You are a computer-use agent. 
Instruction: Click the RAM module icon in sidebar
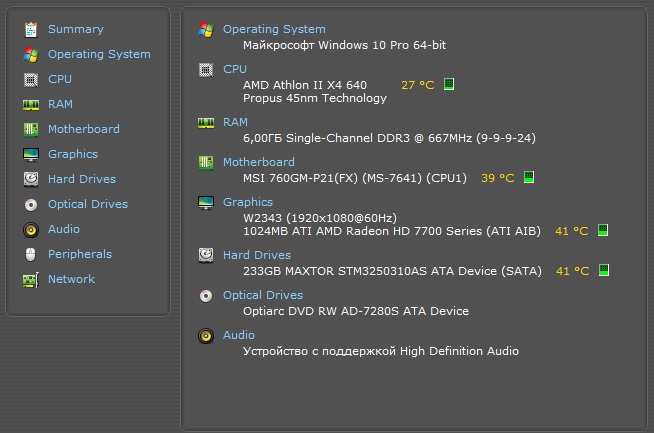pos(31,105)
